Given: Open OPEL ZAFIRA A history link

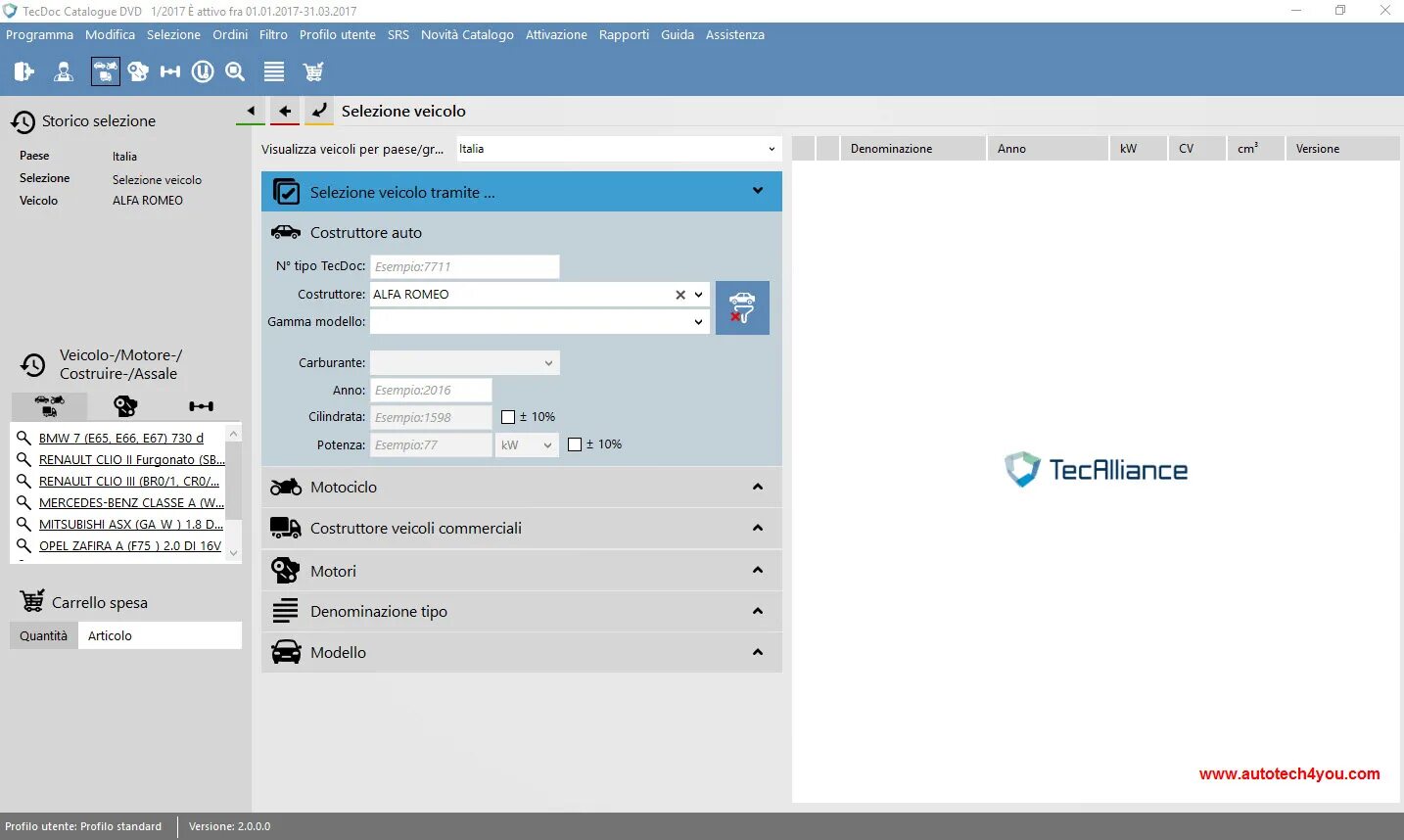Looking at the screenshot, I should coord(130,545).
